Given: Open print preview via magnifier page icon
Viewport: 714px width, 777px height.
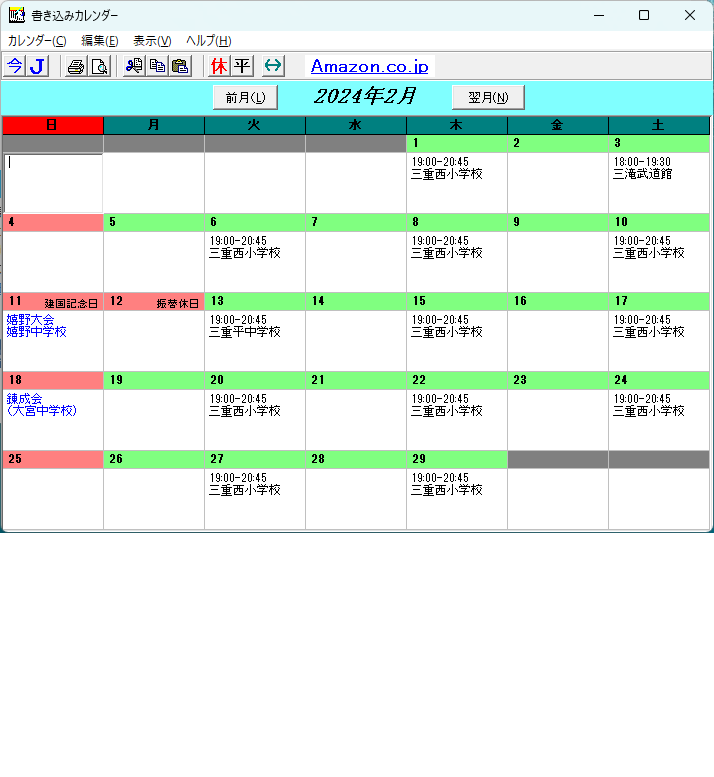Looking at the screenshot, I should point(99,66).
